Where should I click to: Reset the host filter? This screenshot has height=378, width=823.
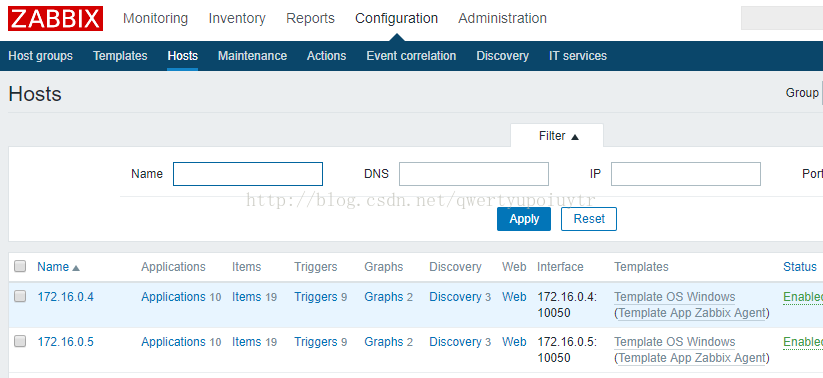(x=589, y=219)
